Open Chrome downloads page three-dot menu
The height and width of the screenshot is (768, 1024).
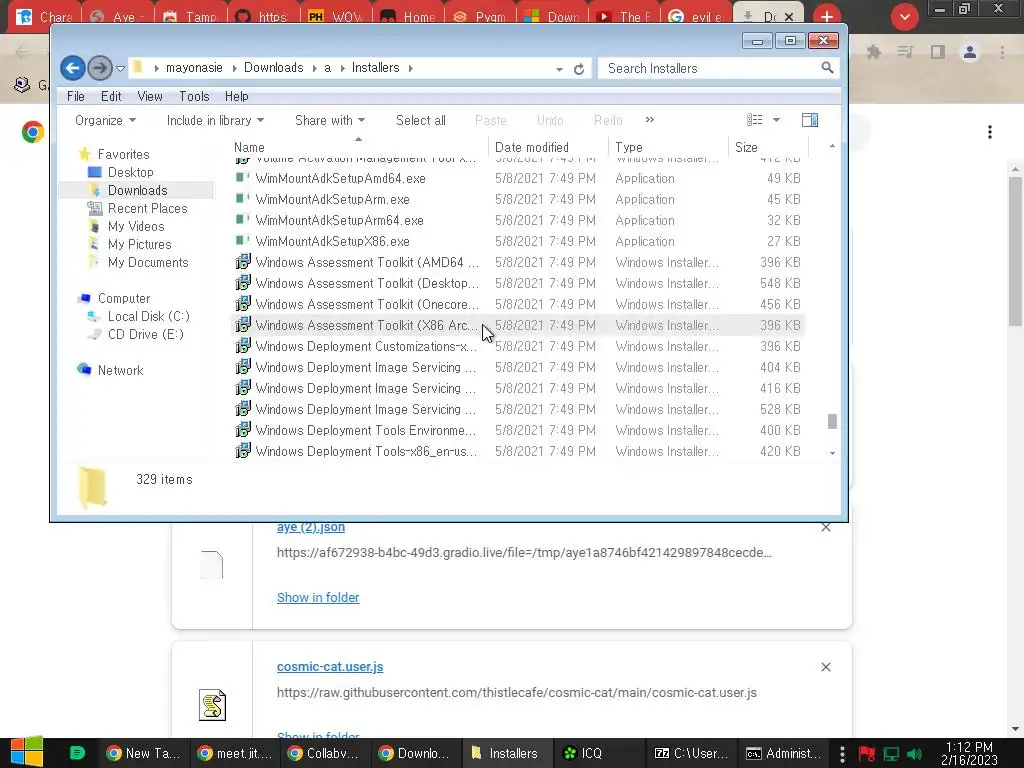click(990, 132)
